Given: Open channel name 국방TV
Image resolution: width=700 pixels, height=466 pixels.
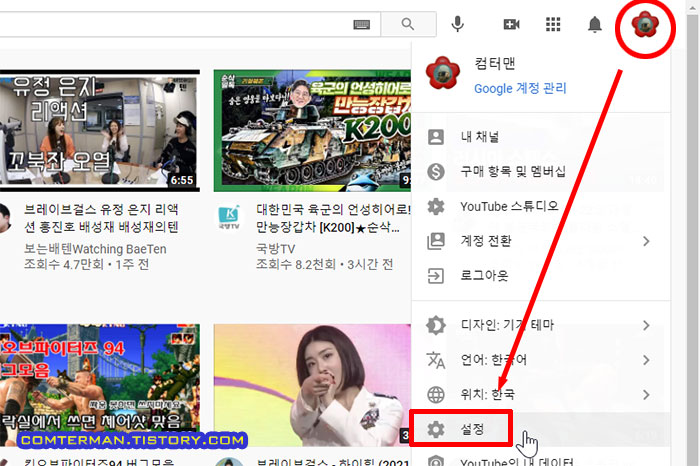Looking at the screenshot, I should 275,249.
